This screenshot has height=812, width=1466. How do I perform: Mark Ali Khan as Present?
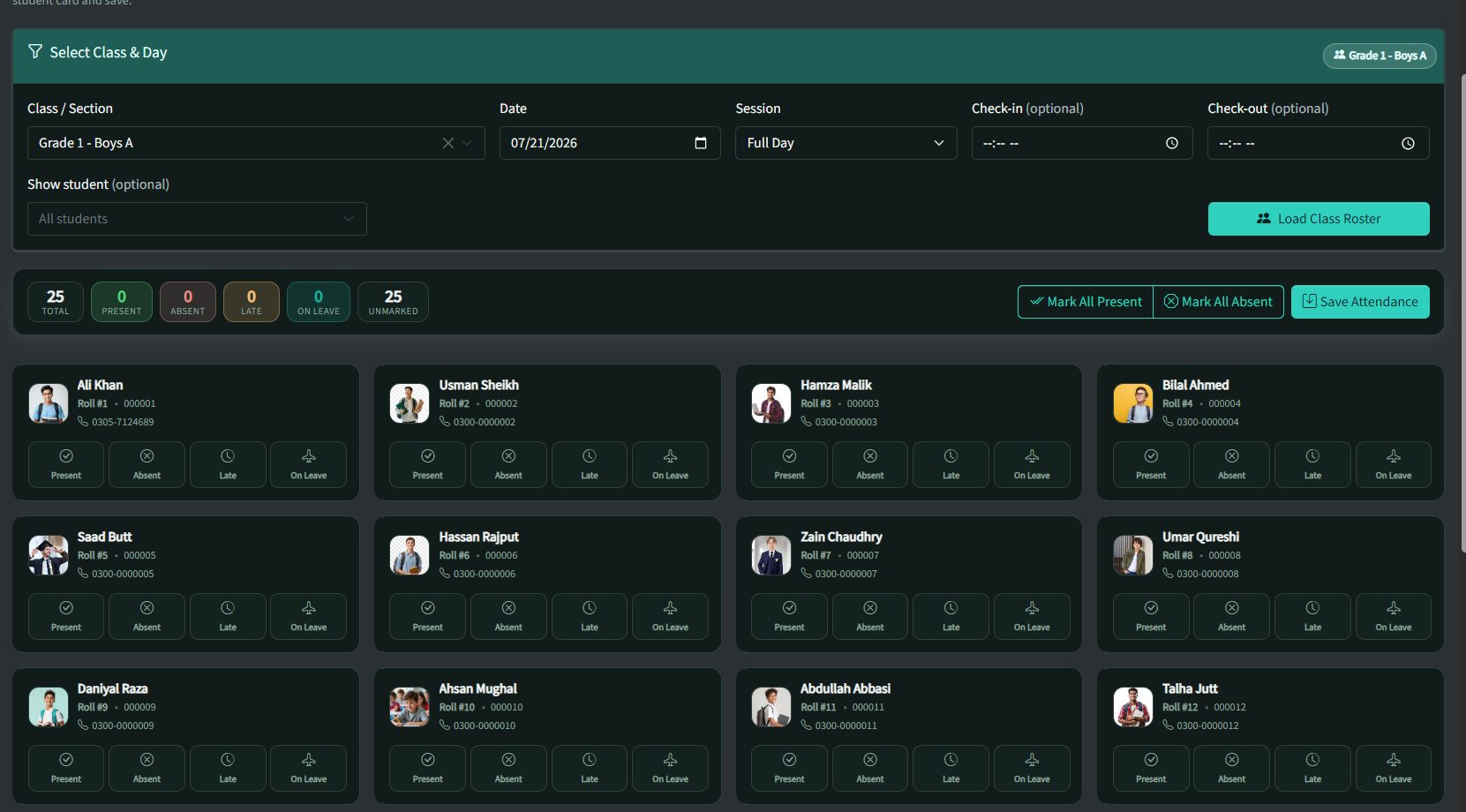pyautogui.click(x=66, y=464)
